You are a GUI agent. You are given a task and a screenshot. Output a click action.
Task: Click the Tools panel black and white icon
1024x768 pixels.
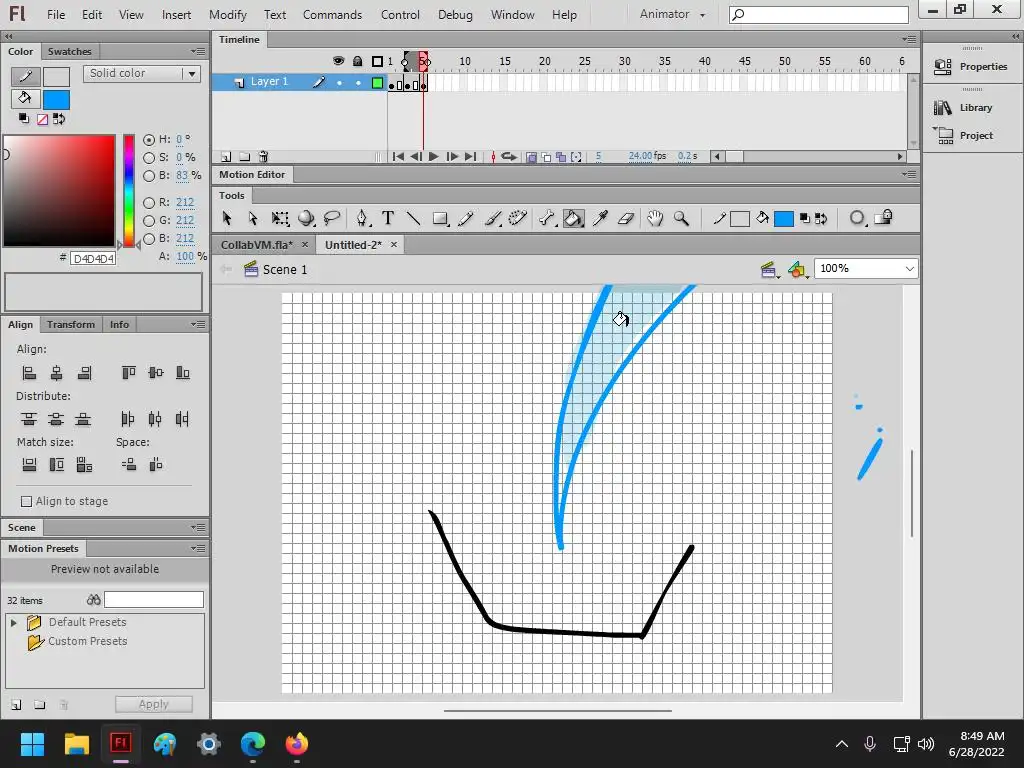coord(805,219)
